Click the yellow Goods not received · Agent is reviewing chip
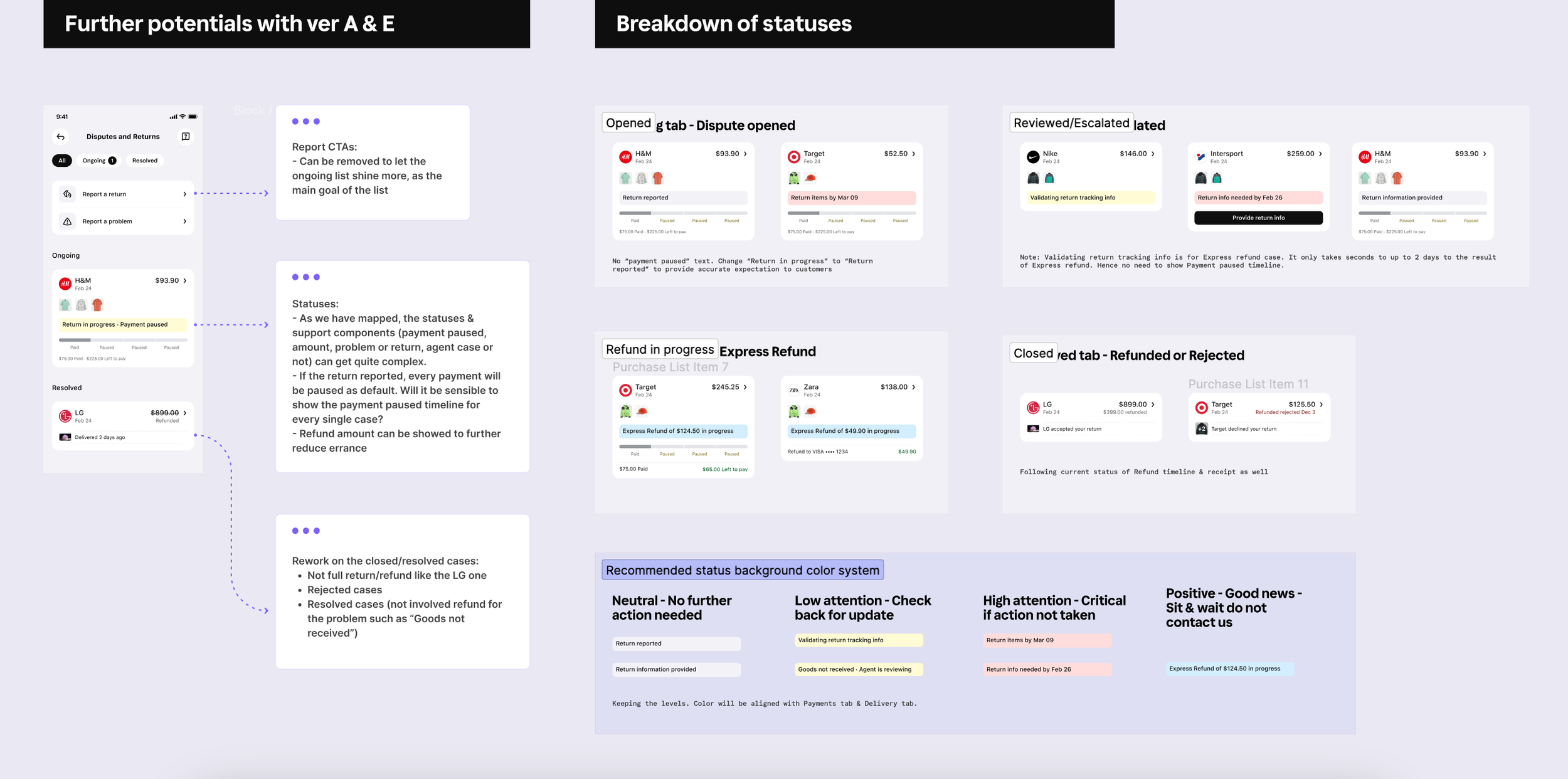 (859, 669)
